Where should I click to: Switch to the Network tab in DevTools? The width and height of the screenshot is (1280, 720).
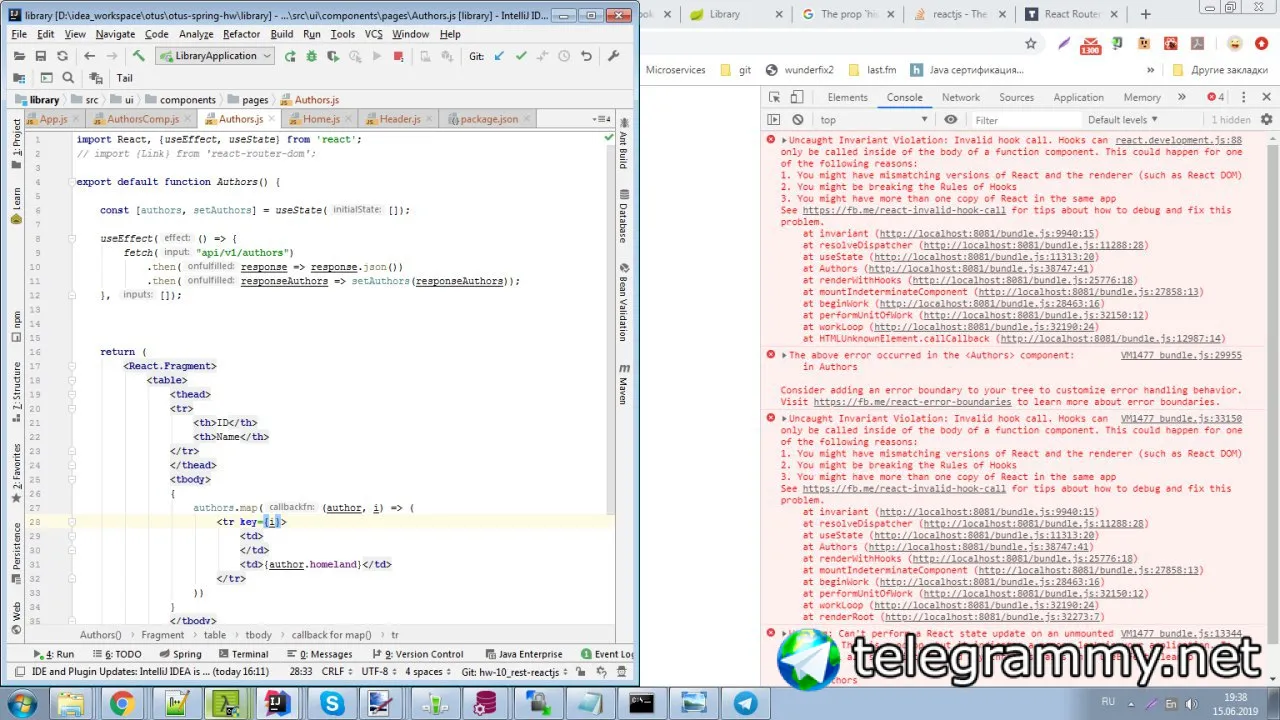(x=960, y=97)
